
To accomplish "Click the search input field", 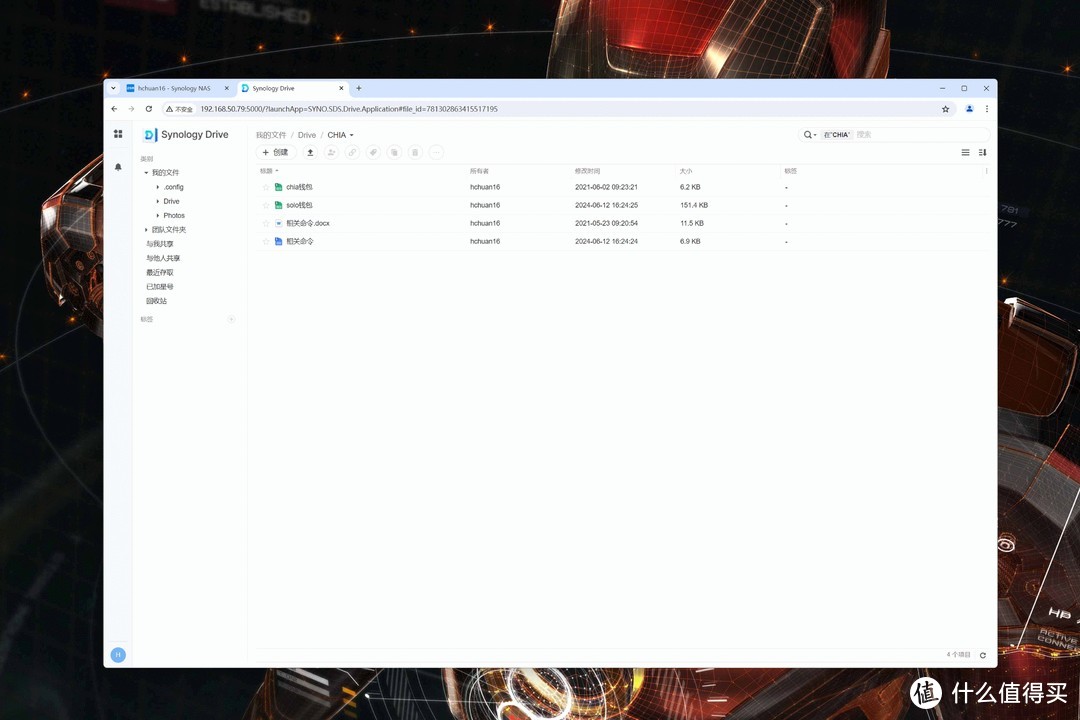I will pyautogui.click(x=920, y=134).
